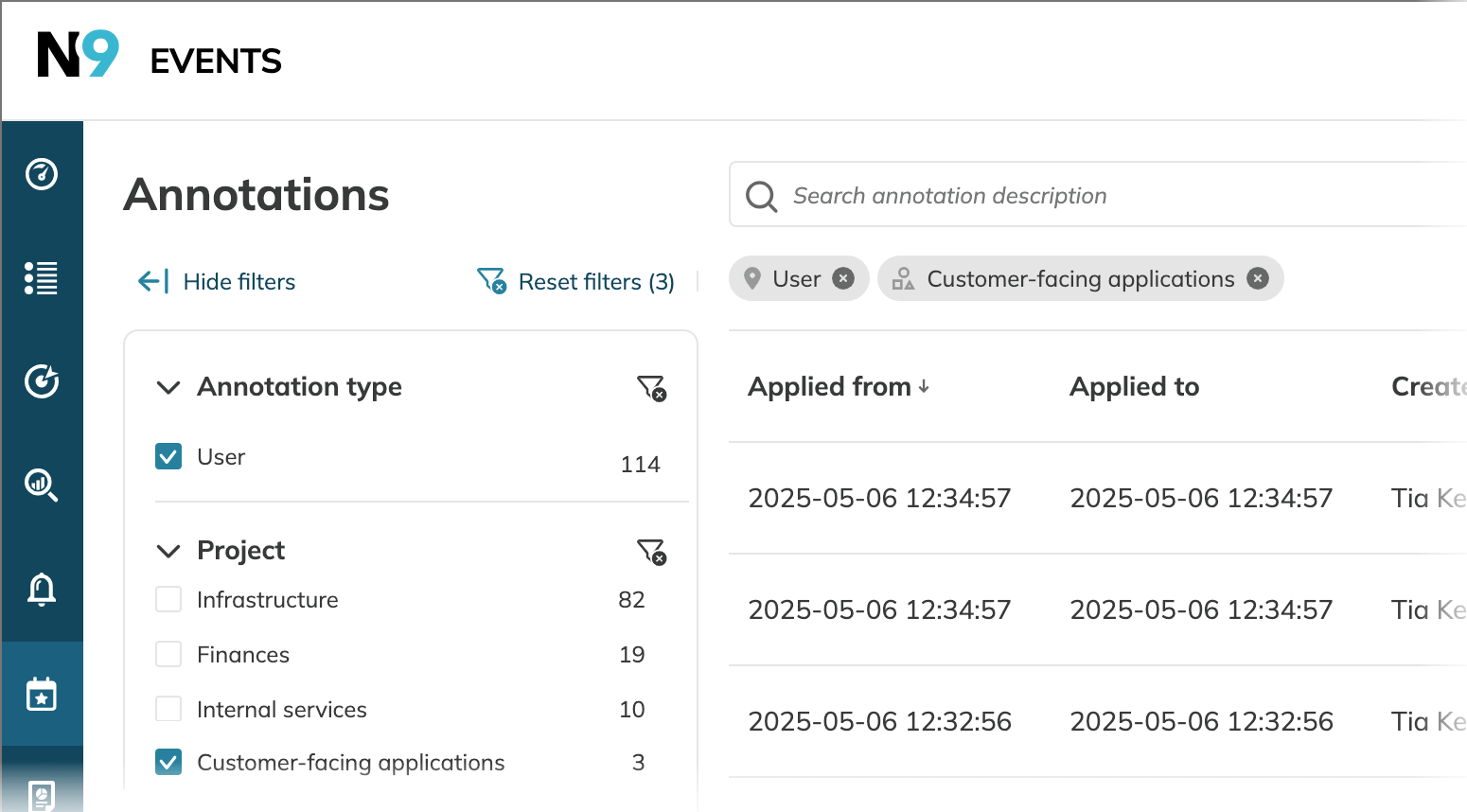Open the SLO target icon in sidebar
This screenshot has width=1467, height=812.
[x=42, y=380]
